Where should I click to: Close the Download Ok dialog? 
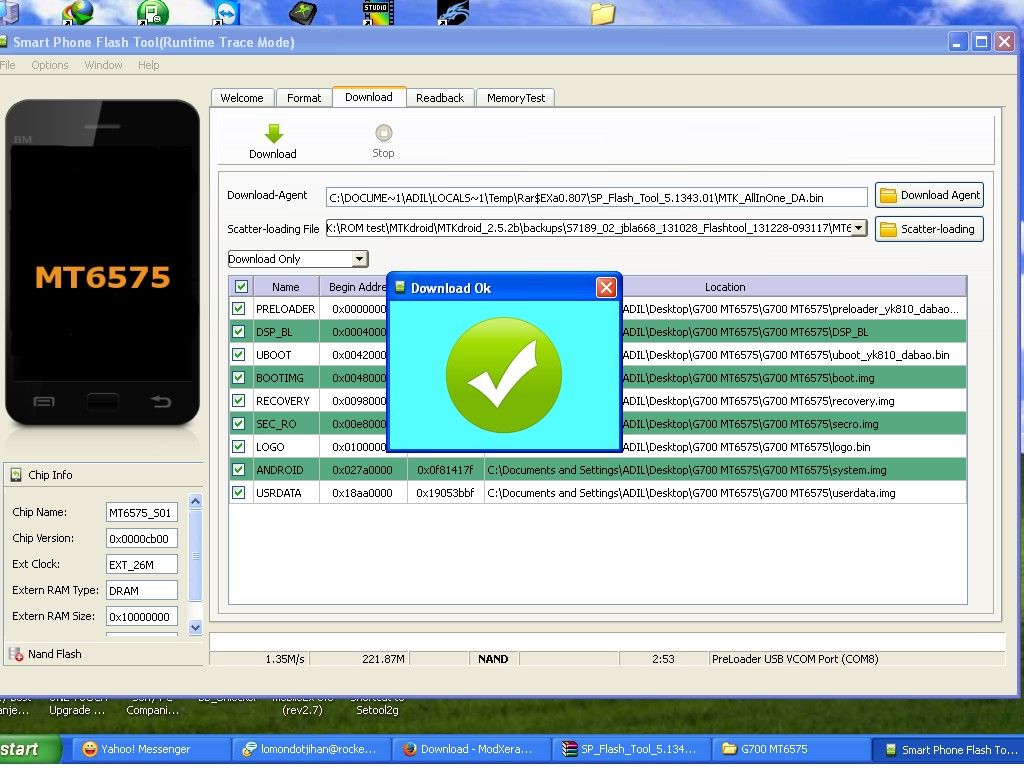tap(606, 288)
